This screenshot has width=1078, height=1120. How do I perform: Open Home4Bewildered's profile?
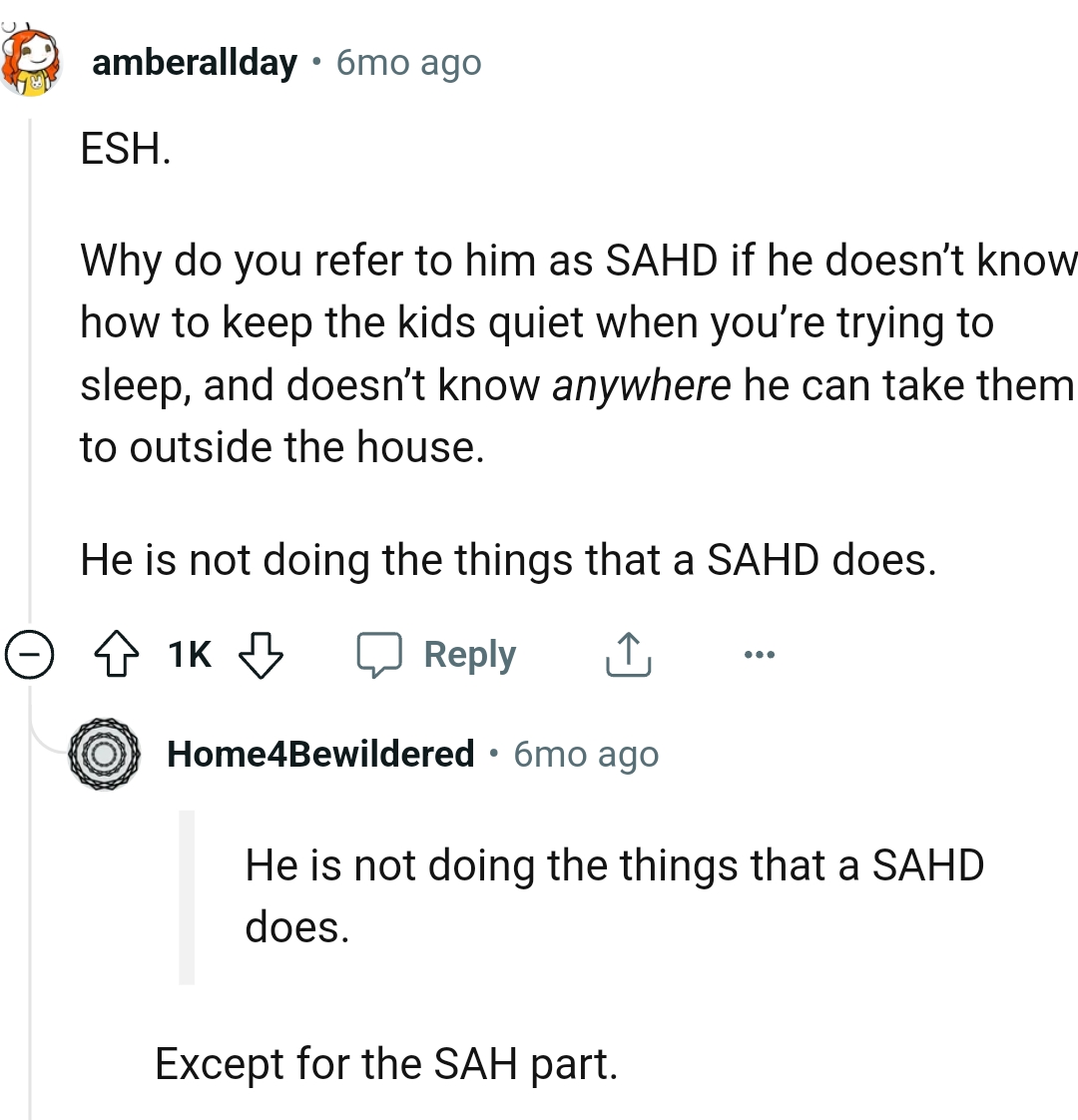point(320,755)
